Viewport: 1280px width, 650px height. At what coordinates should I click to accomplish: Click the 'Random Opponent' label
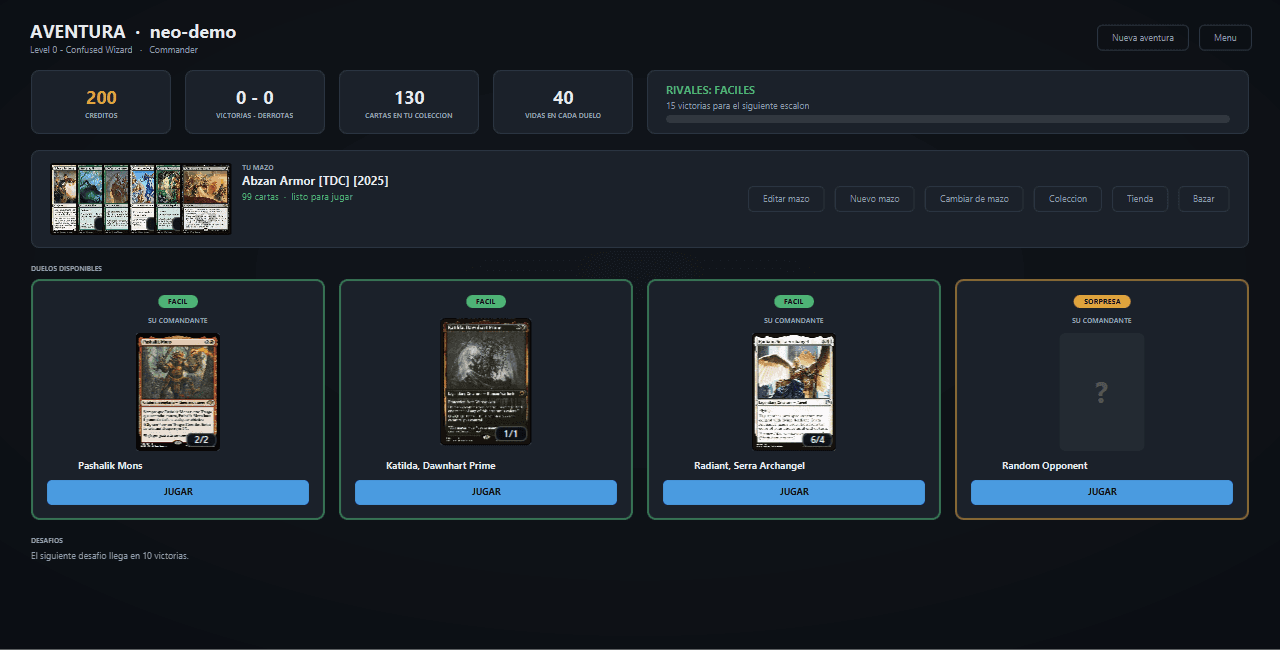pos(1045,466)
